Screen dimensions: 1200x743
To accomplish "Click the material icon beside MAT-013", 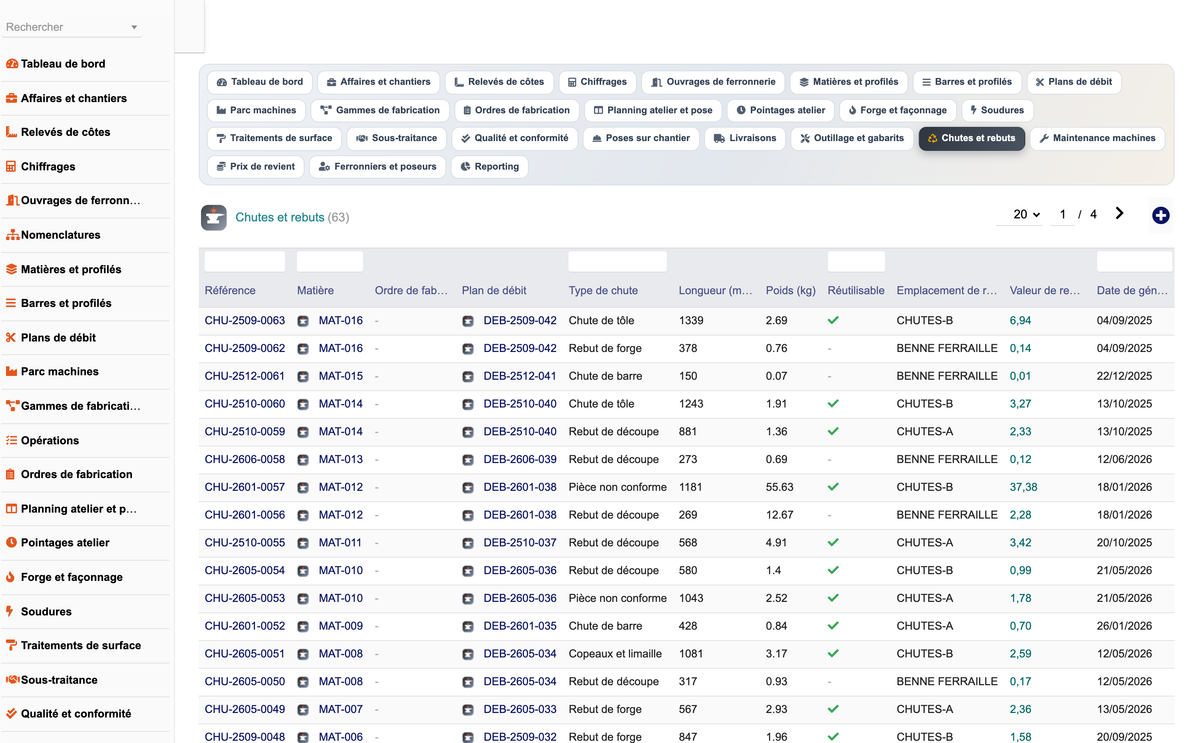I will [x=303, y=460].
